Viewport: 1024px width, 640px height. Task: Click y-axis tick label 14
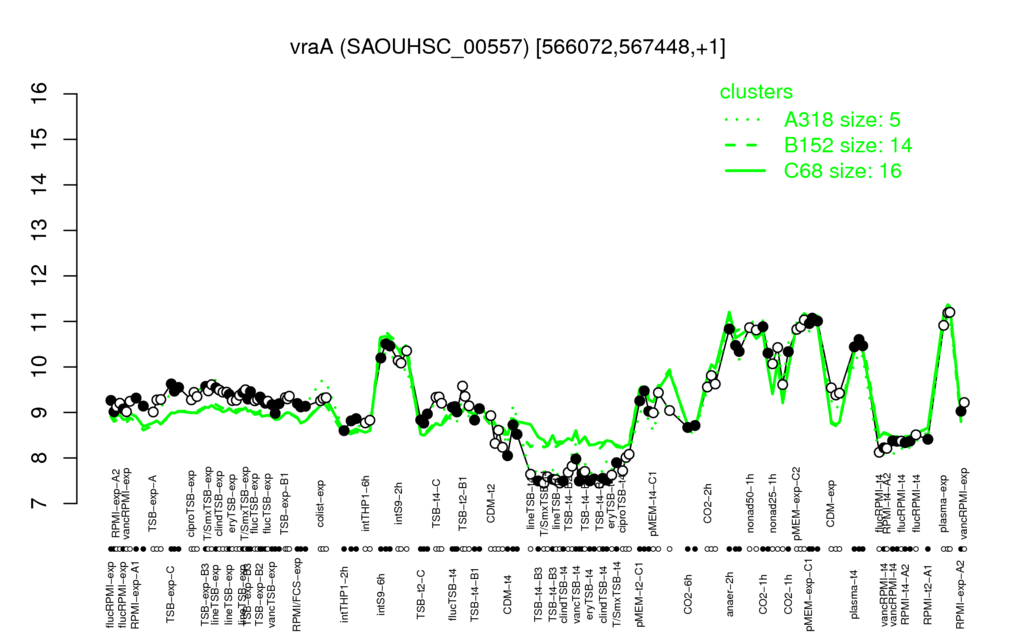39,185
